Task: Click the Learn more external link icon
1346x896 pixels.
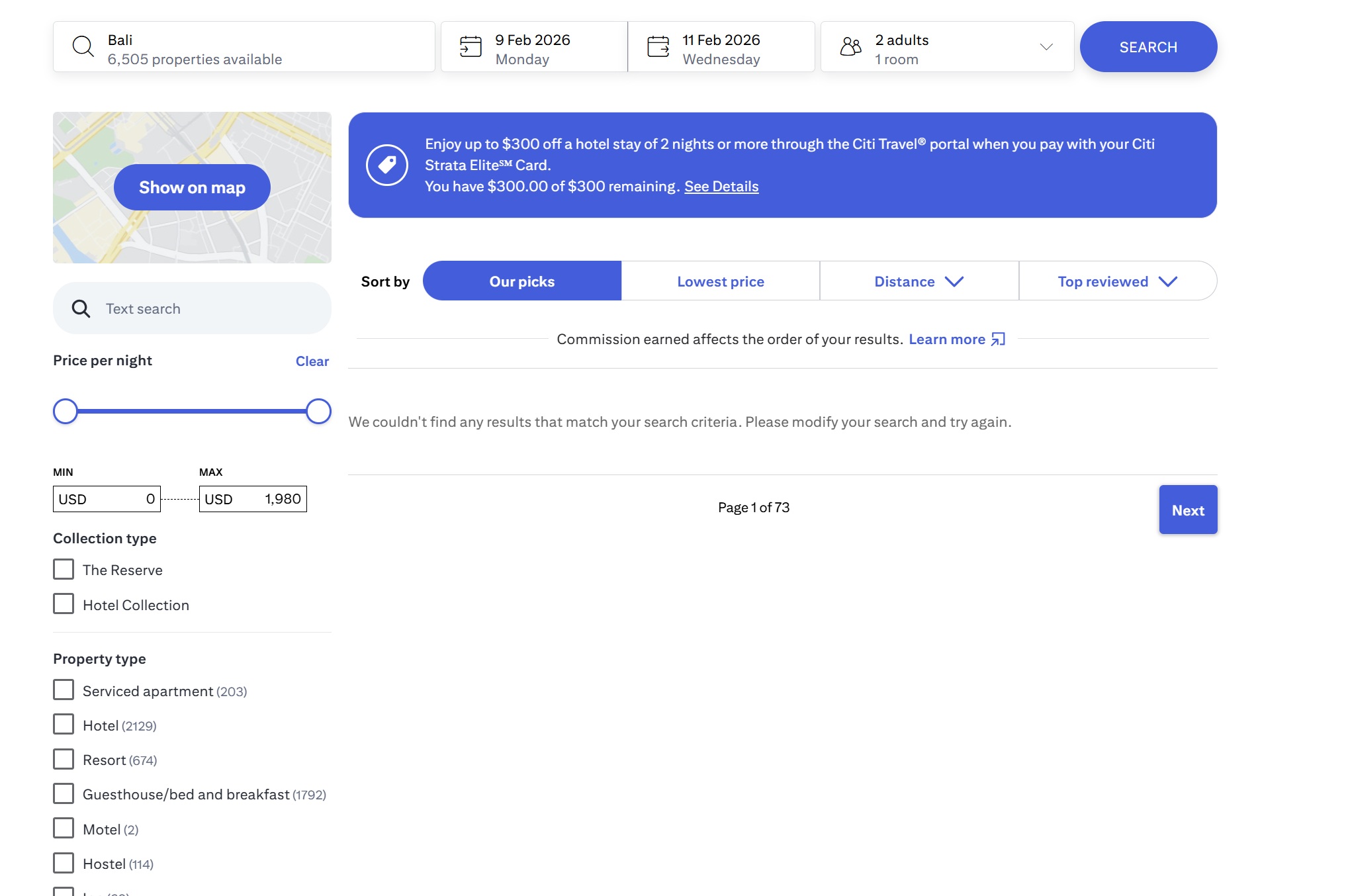Action: tap(998, 339)
